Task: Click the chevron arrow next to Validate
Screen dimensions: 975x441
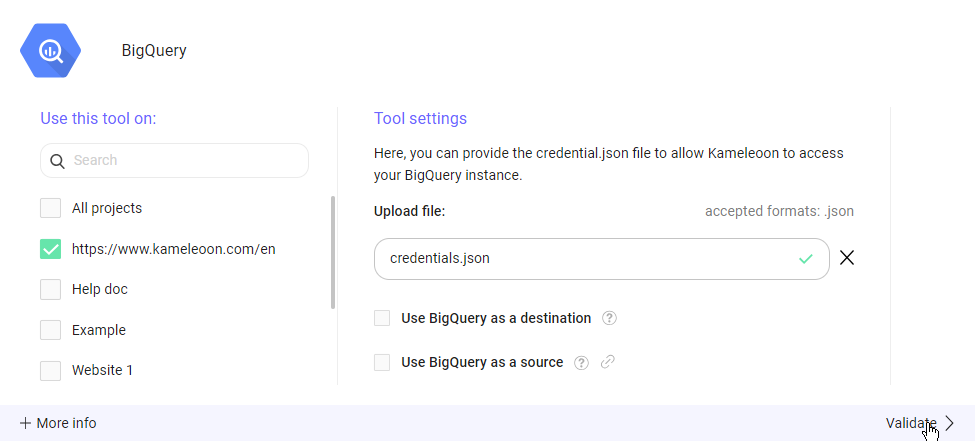Action: [x=950, y=423]
